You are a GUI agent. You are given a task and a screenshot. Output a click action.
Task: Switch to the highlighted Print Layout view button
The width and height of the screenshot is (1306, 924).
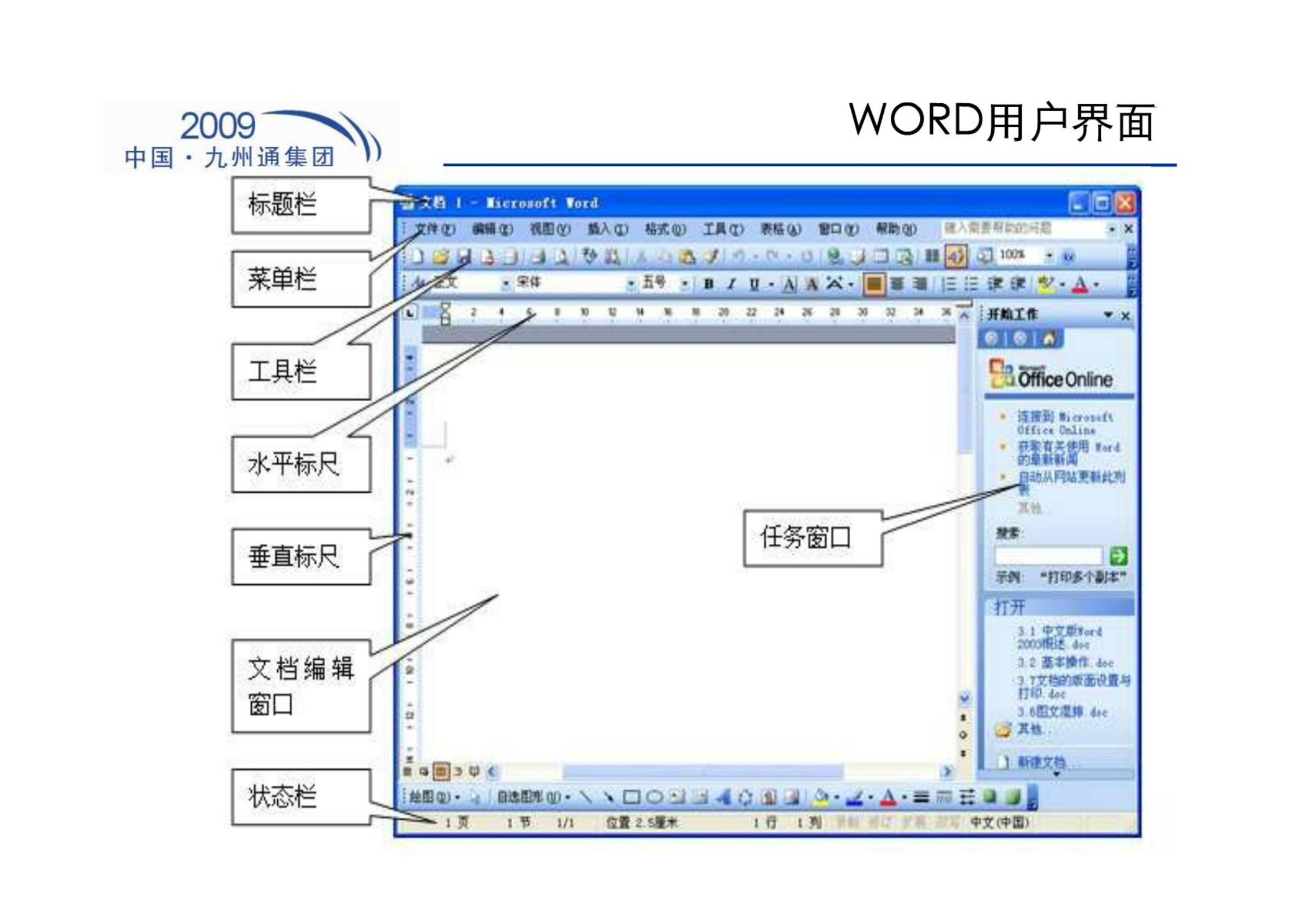pyautogui.click(x=441, y=772)
